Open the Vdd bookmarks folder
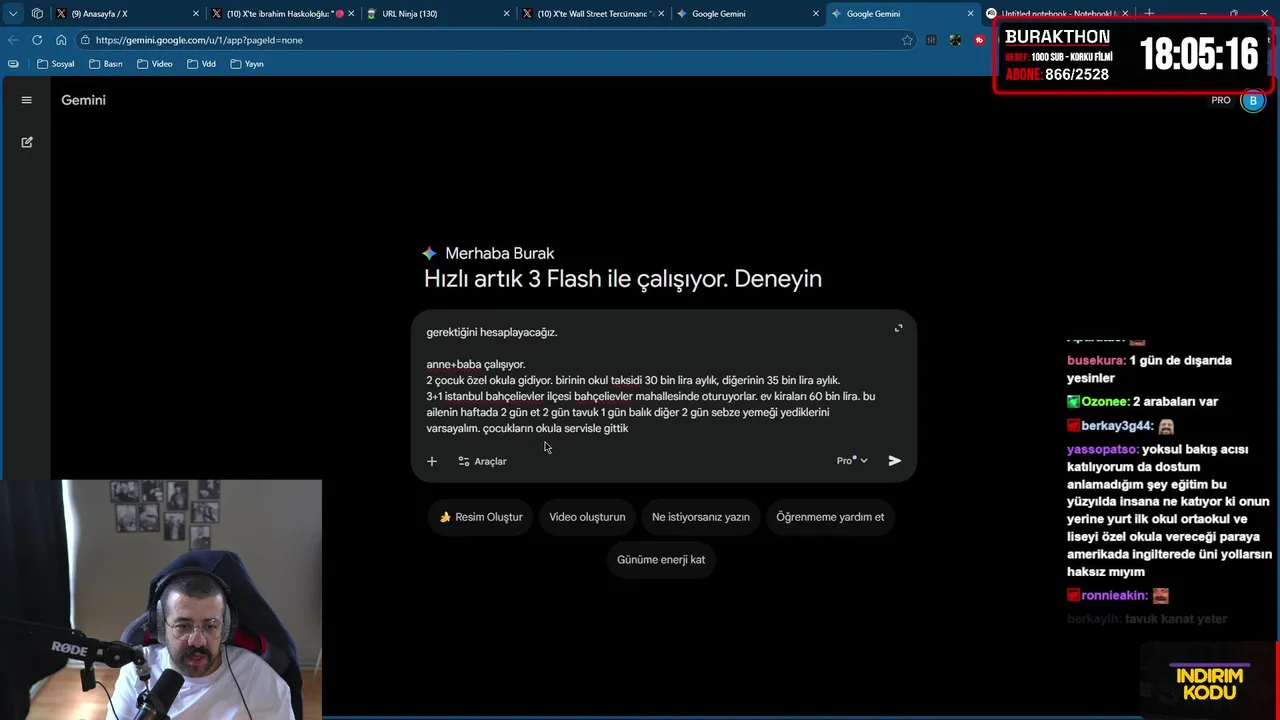The image size is (1280, 720). coord(201,64)
